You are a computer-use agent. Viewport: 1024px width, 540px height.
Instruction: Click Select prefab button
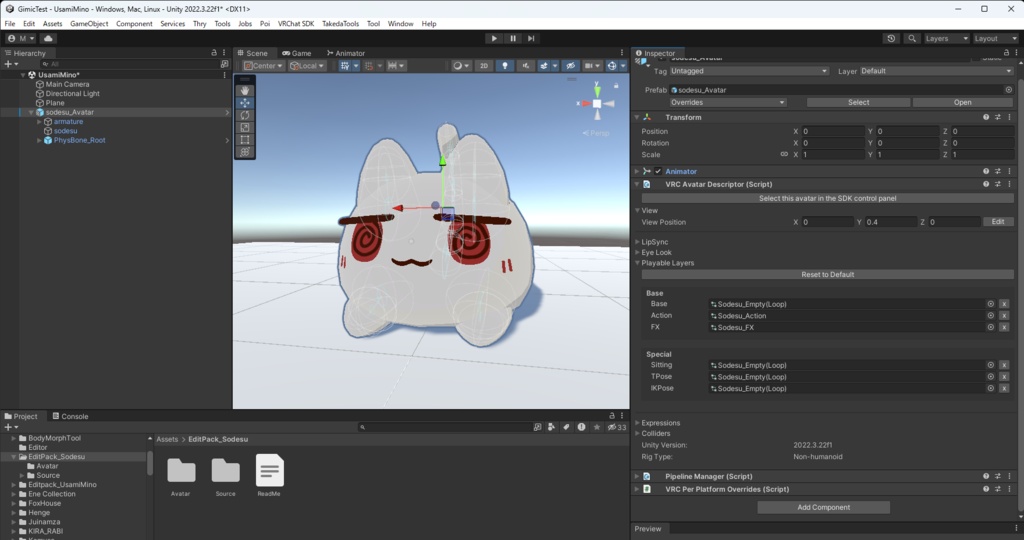pos(858,103)
